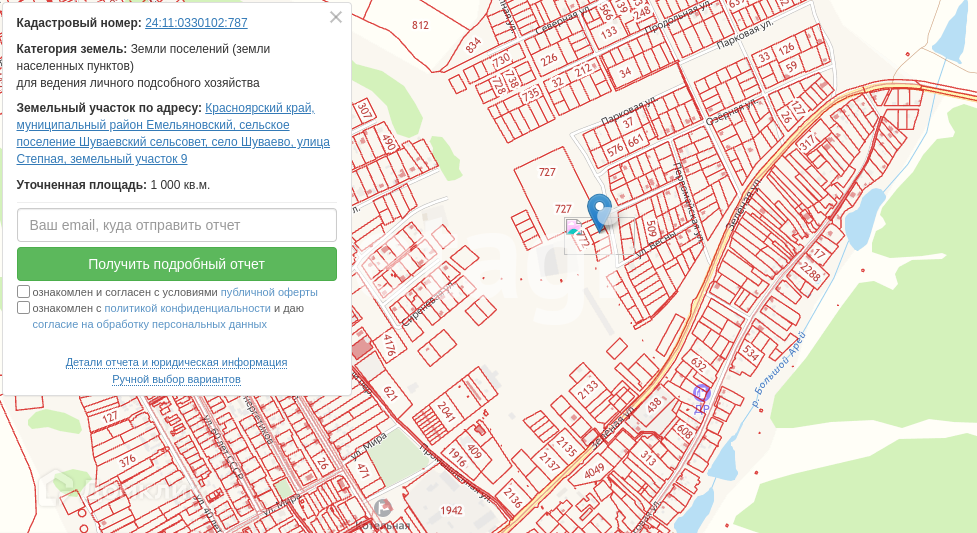Select parcel labeled 2135
The height and width of the screenshot is (533, 977).
tap(566, 446)
